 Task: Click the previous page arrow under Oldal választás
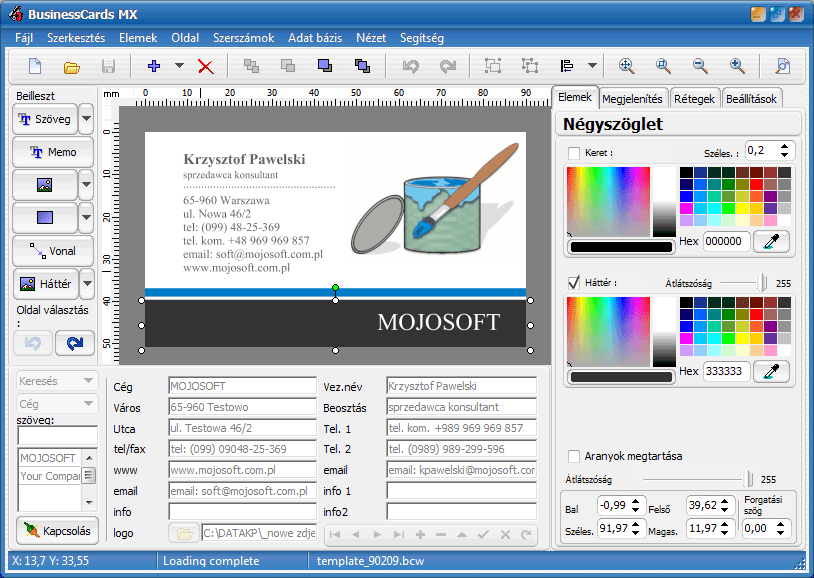[33, 343]
